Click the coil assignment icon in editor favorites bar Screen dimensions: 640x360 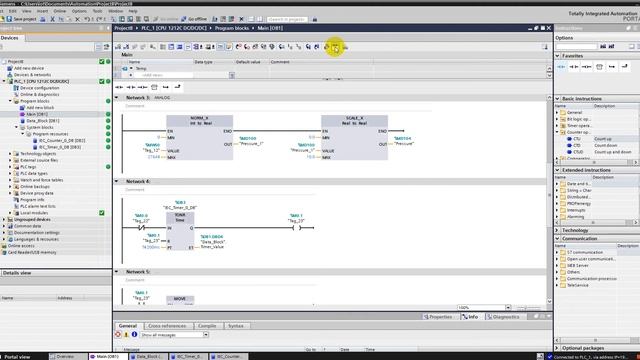pyautogui.click(x=142, y=87)
